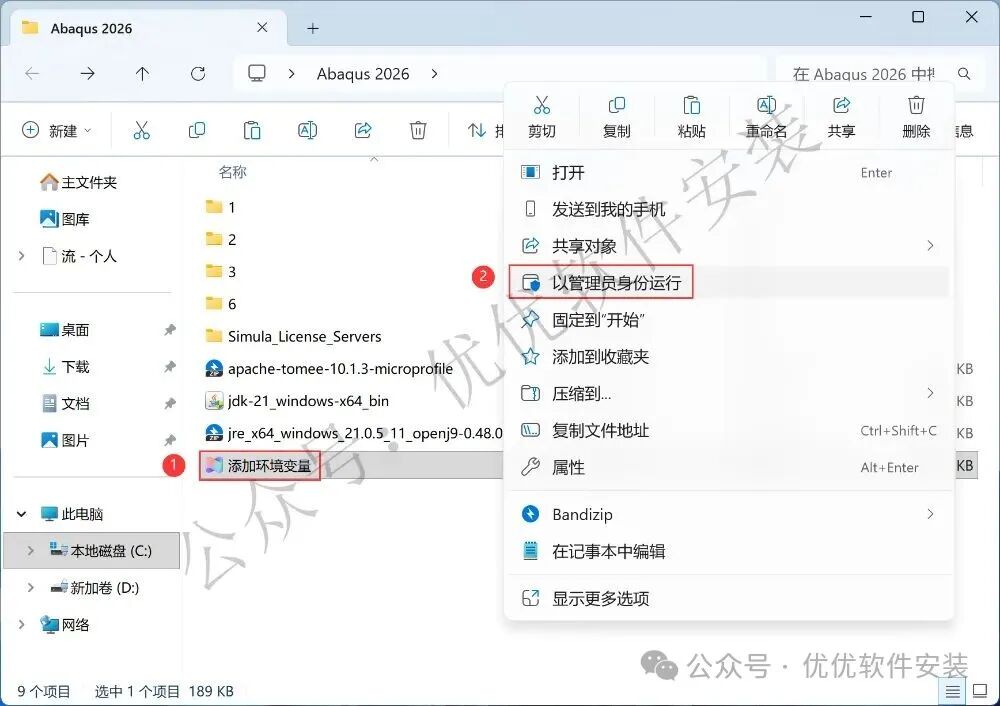Click the search magnifier icon
The width and height of the screenshot is (1000, 706).
964,74
